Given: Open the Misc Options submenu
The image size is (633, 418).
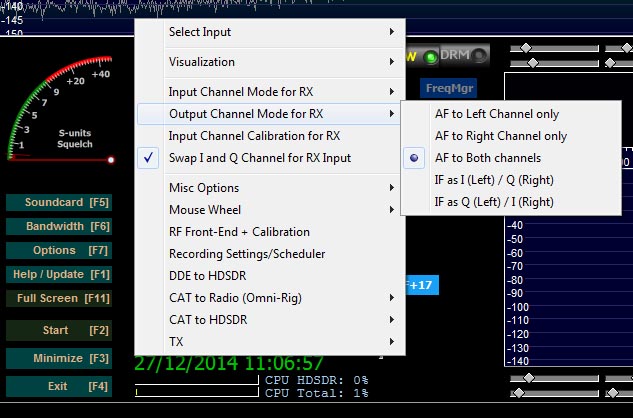Looking at the screenshot, I should [x=270, y=188].
